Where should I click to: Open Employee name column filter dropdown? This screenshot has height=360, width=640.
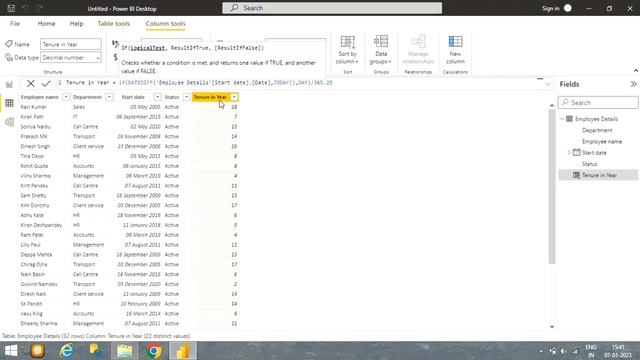(x=66, y=97)
